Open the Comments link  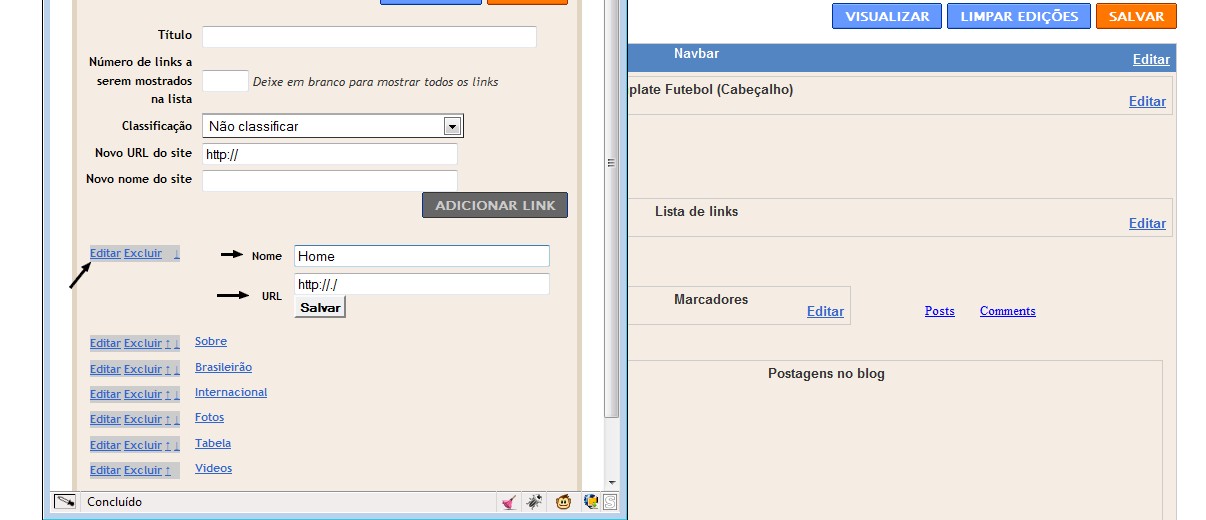point(1008,311)
